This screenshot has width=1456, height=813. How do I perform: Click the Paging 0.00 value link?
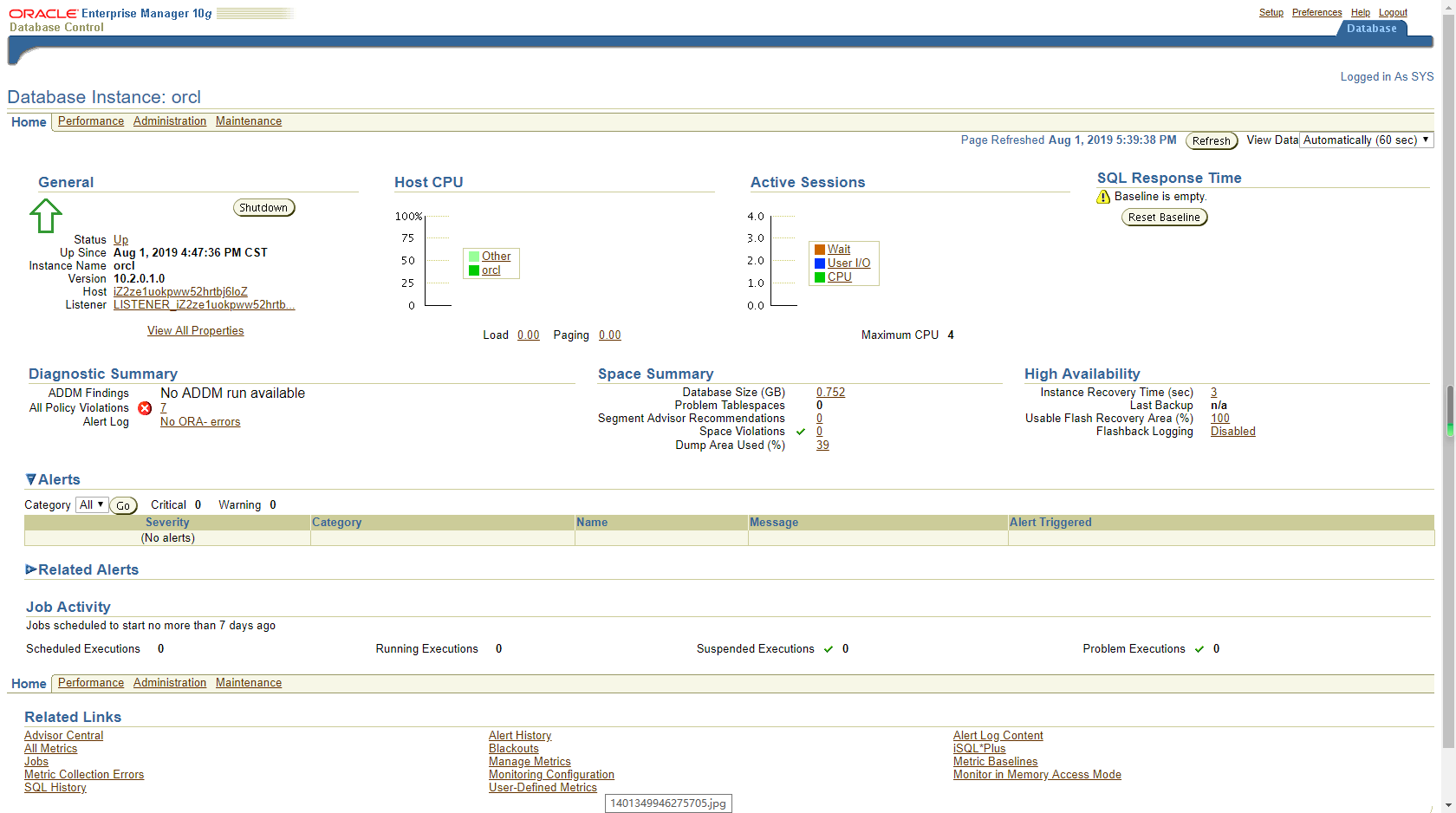tap(610, 335)
